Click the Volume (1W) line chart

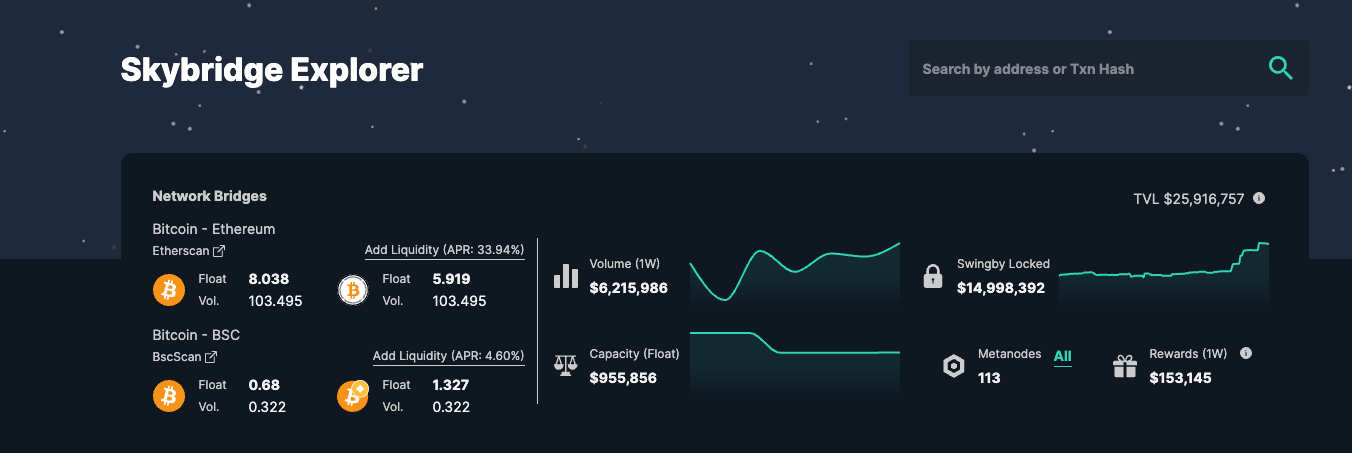pos(795,273)
